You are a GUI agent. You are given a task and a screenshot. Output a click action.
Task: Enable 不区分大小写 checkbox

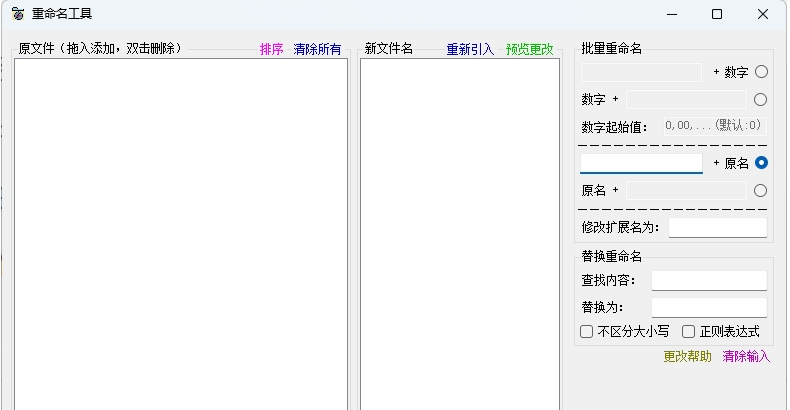pyautogui.click(x=586, y=331)
